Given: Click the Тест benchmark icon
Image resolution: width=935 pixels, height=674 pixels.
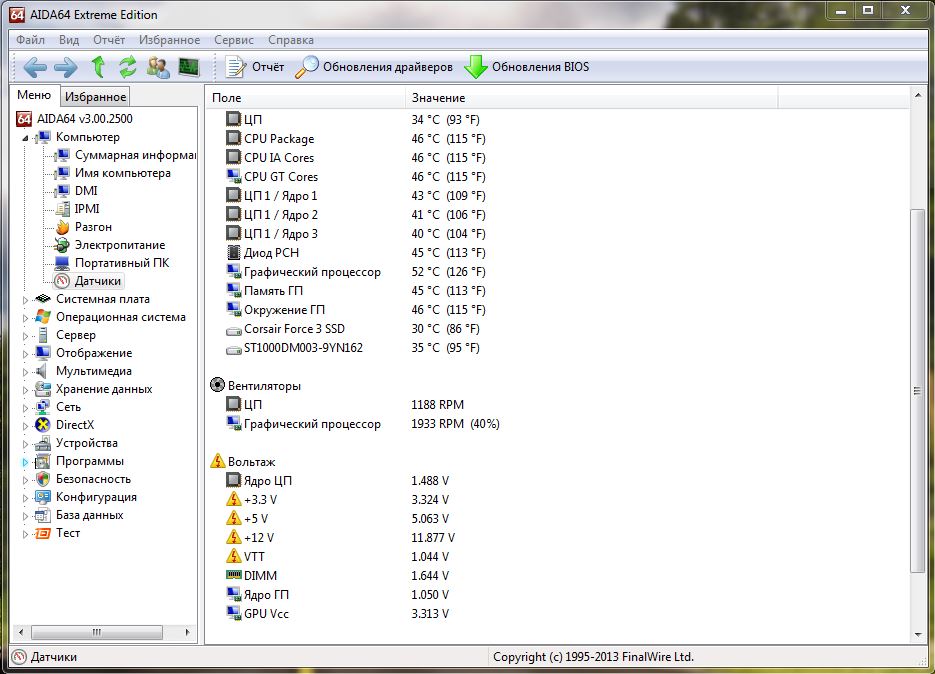Looking at the screenshot, I should [x=42, y=533].
